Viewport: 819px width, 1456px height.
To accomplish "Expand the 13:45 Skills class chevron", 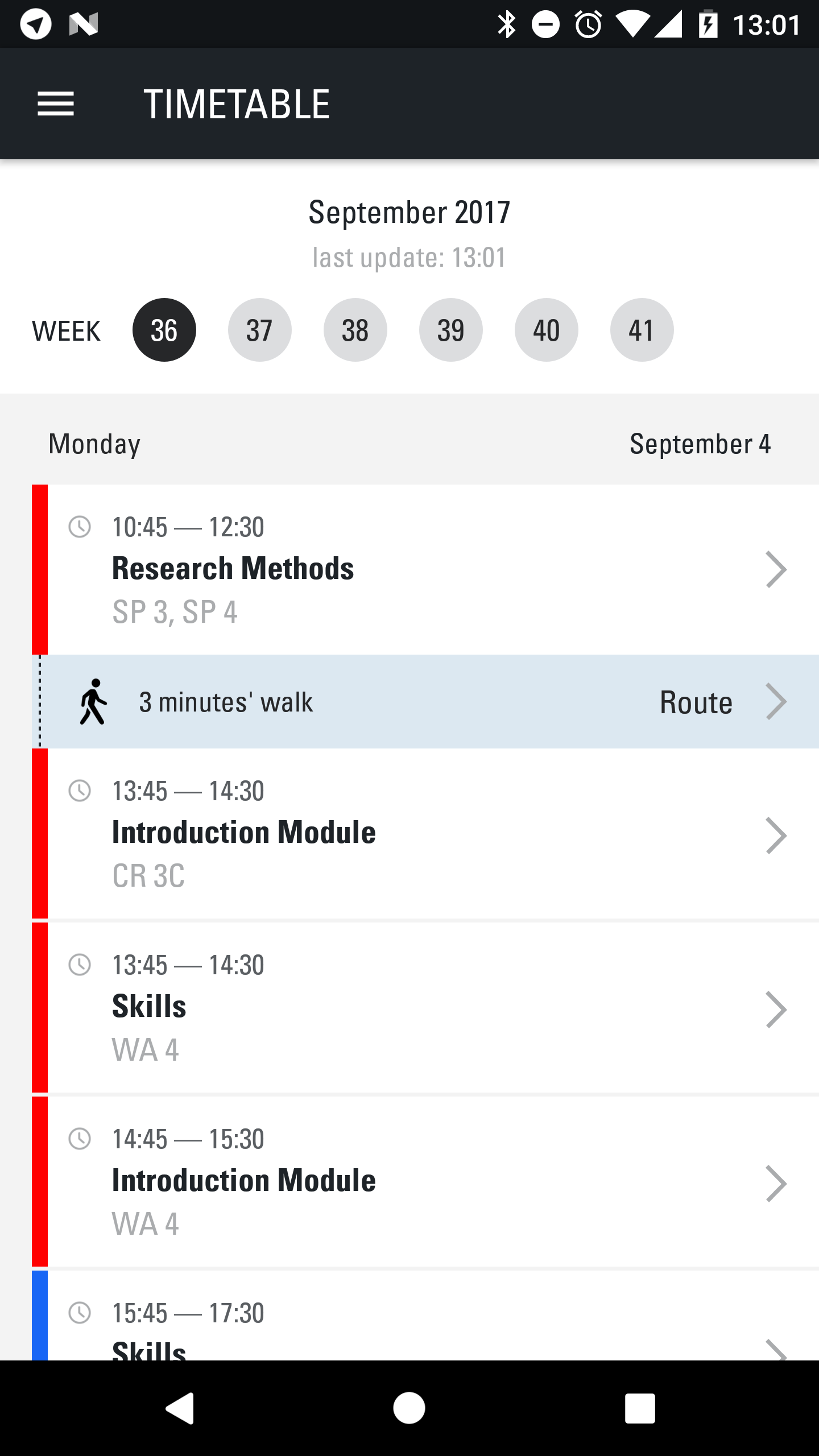I will tap(776, 1010).
